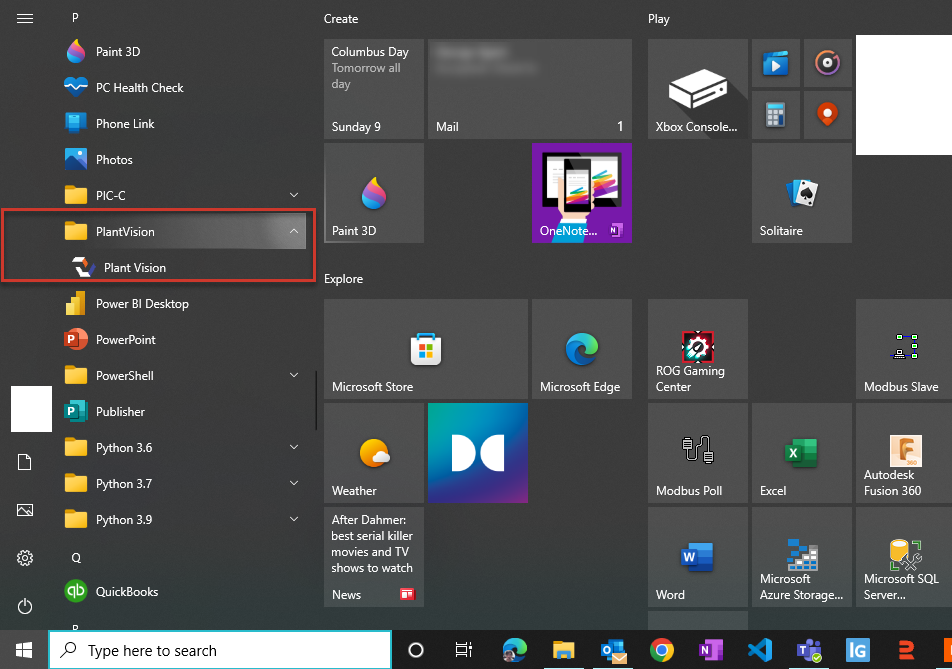
Task: Launch Plant Vision from the expanded folder
Action: point(135,267)
